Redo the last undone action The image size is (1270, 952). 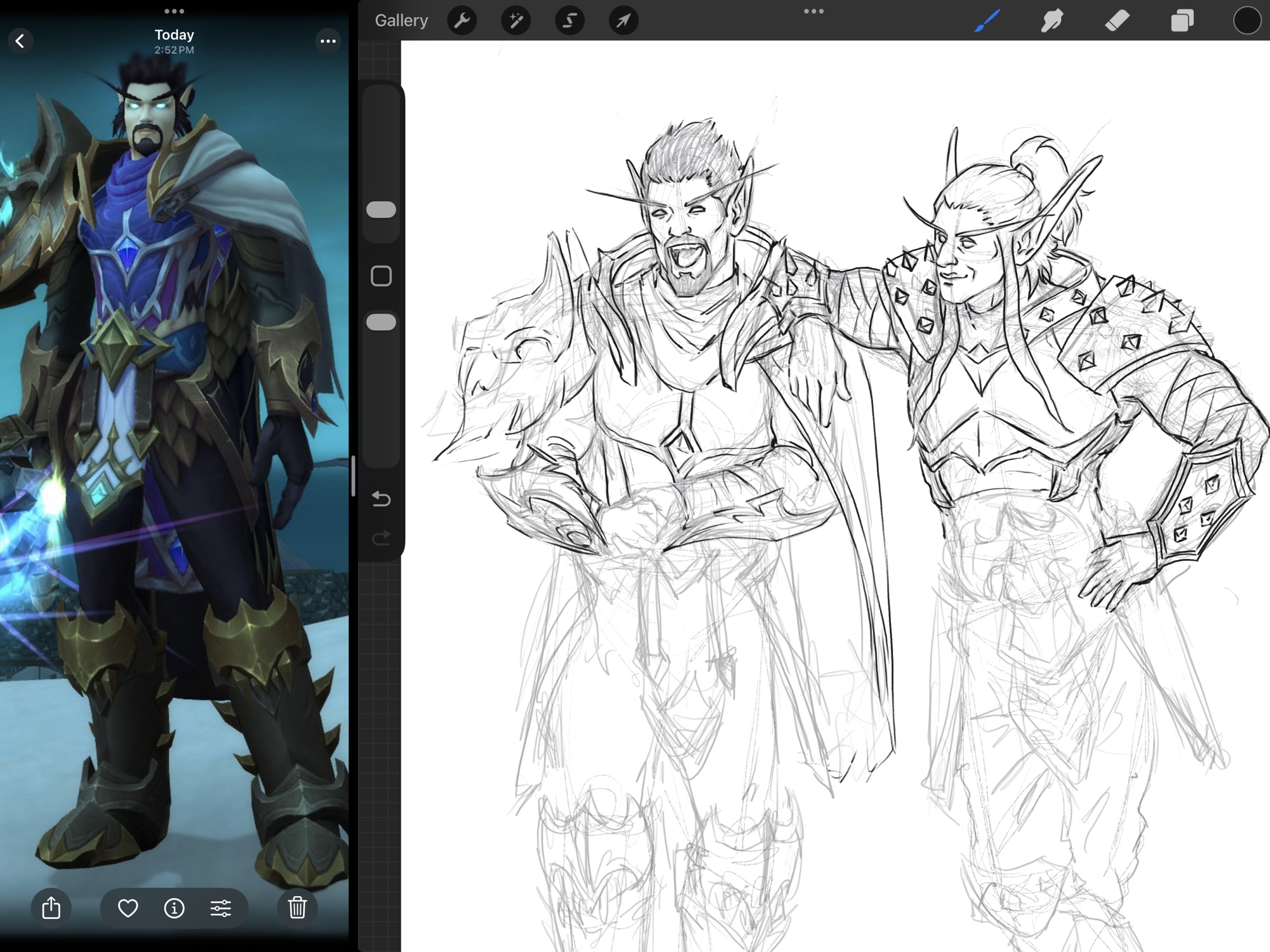(x=381, y=539)
